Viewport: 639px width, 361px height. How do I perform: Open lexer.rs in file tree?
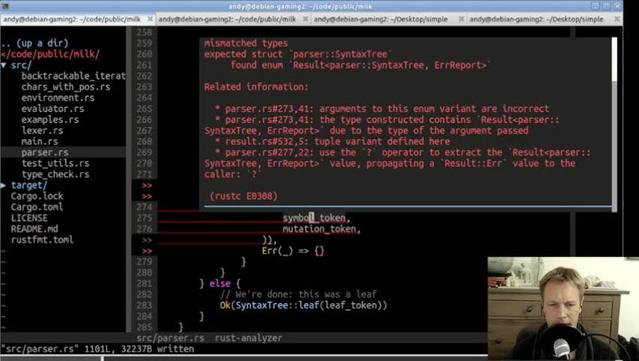pos(42,130)
